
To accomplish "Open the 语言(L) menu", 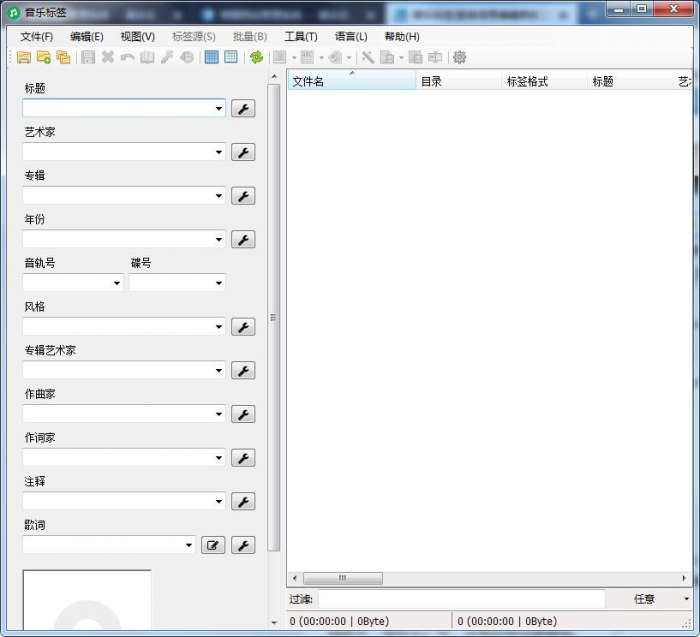I will pyautogui.click(x=351, y=37).
